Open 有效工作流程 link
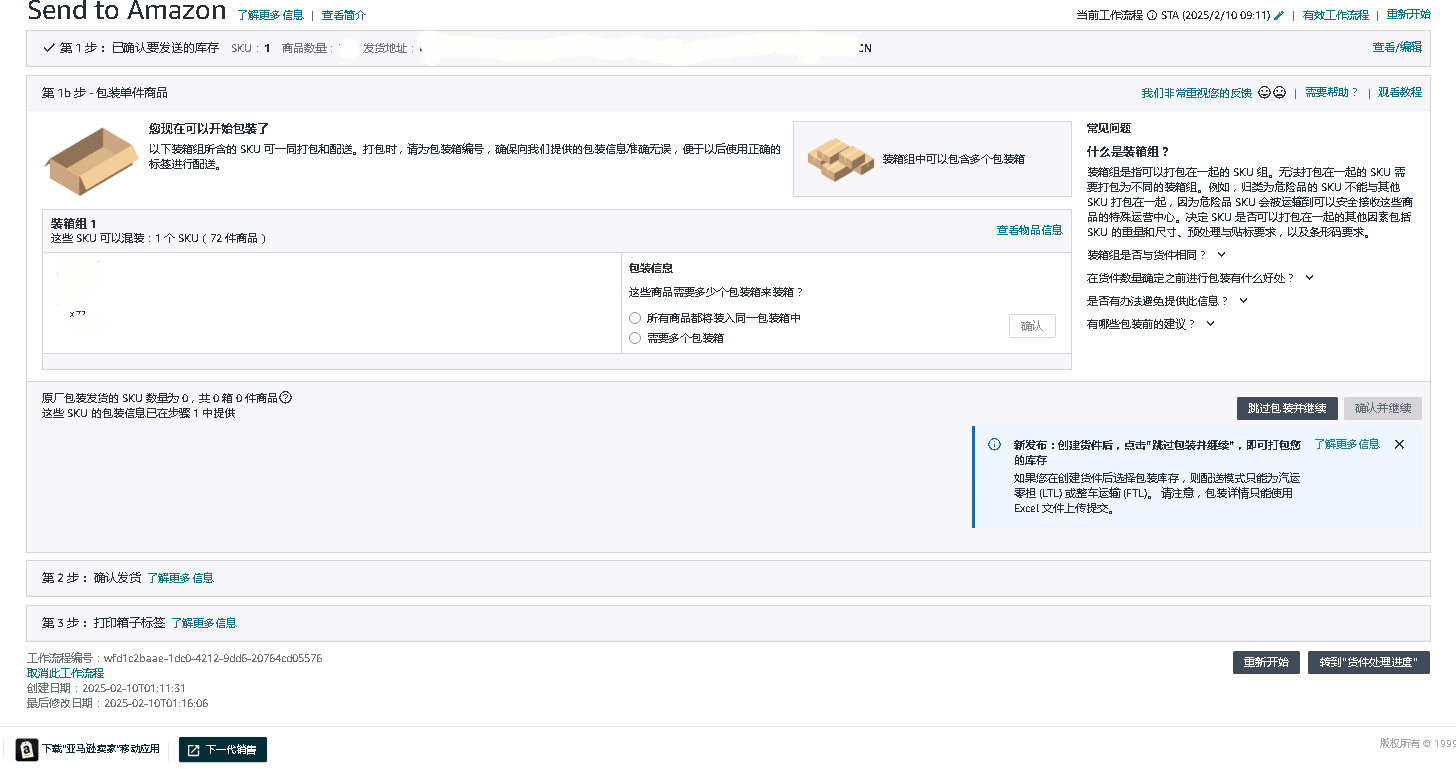Viewport: 1456px width, 769px height. (1335, 15)
